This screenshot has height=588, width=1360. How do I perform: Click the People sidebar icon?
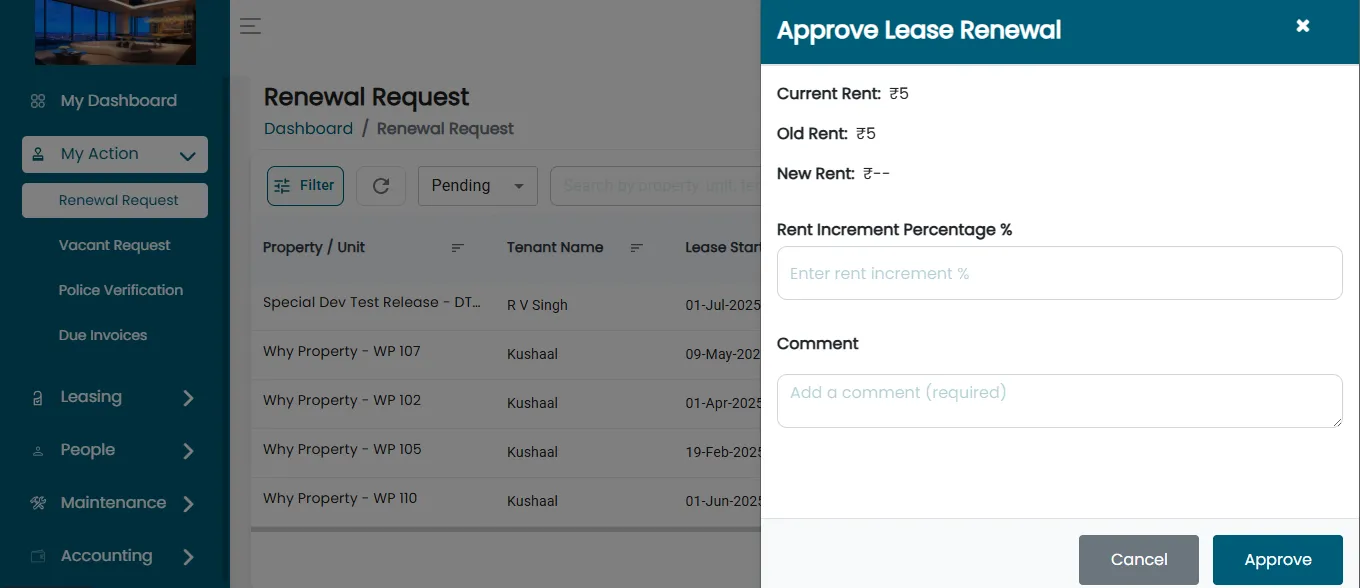[x=38, y=451]
